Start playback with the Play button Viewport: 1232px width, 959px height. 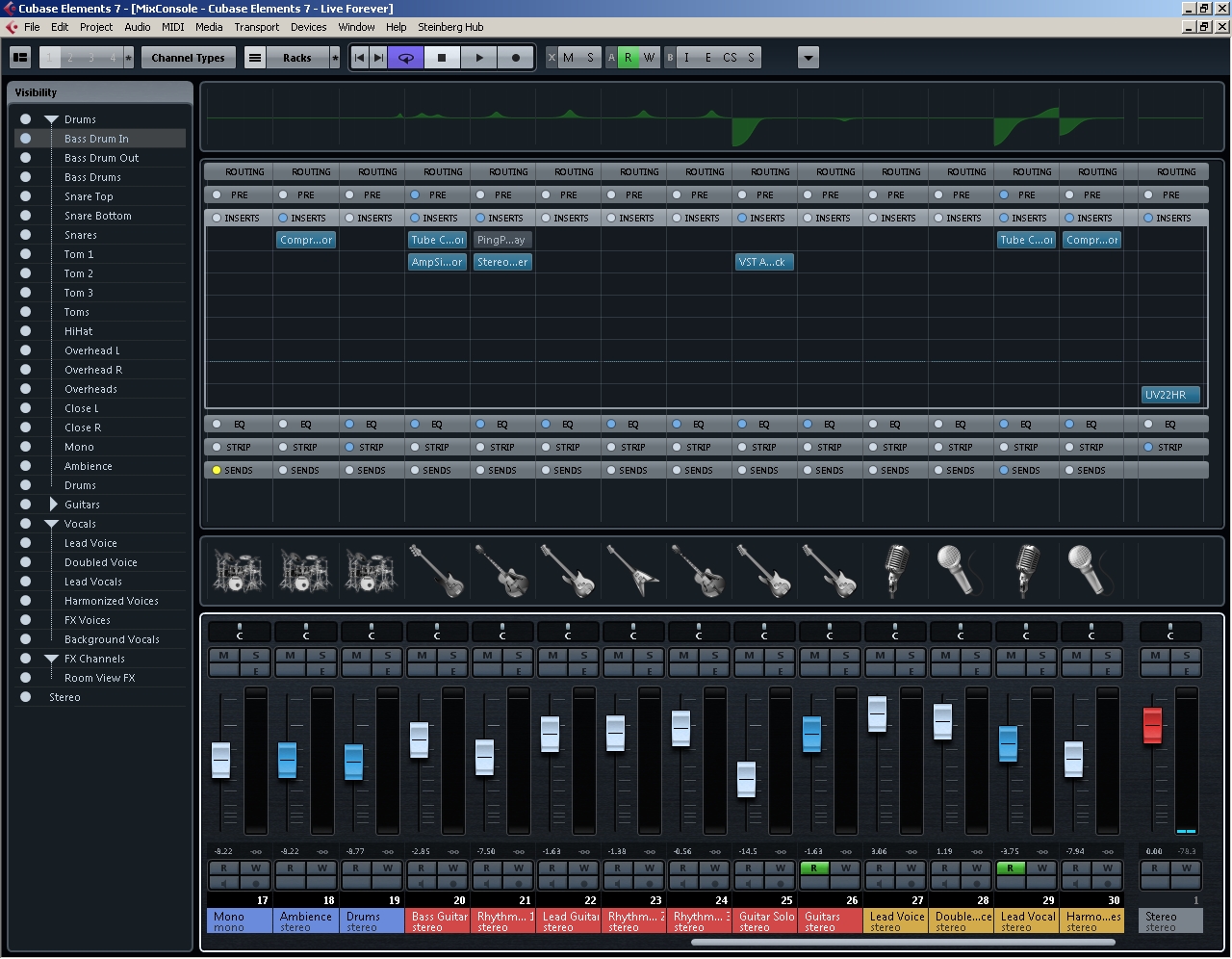479,58
